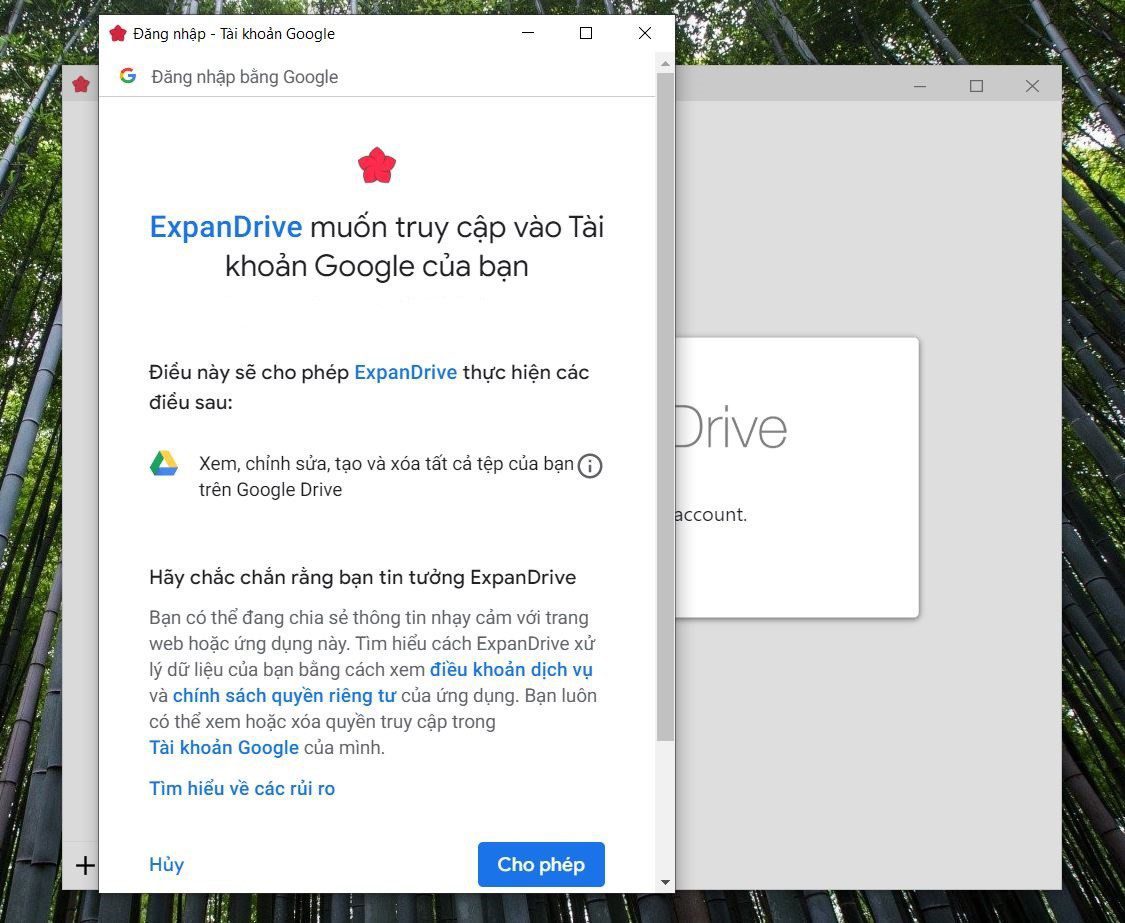
Task: Close the background ExpanDrive window
Action: pyautogui.click(x=1032, y=86)
